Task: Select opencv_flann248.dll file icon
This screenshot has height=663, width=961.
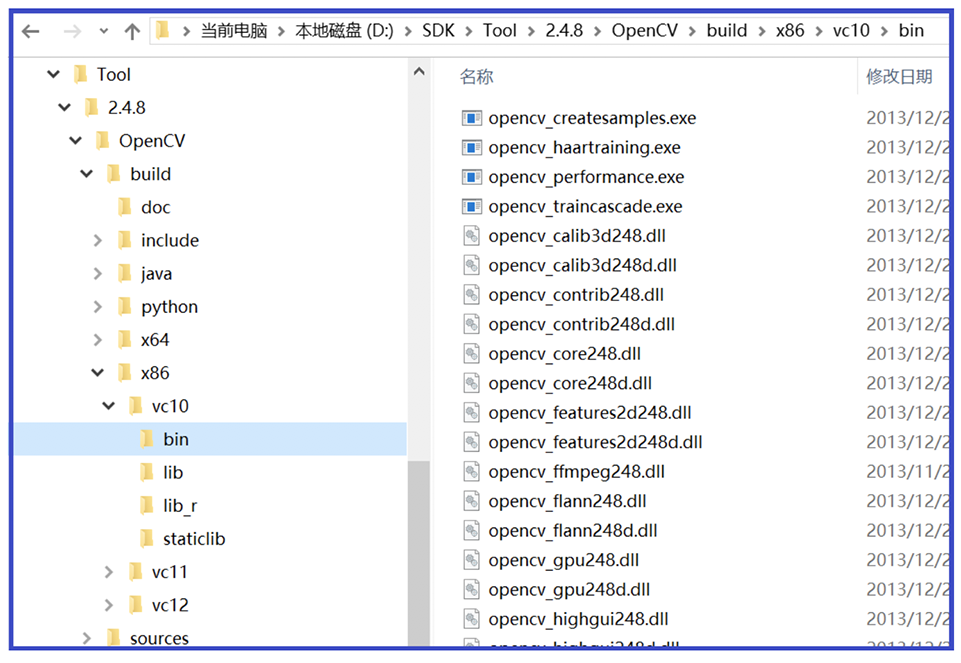Action: coord(471,501)
